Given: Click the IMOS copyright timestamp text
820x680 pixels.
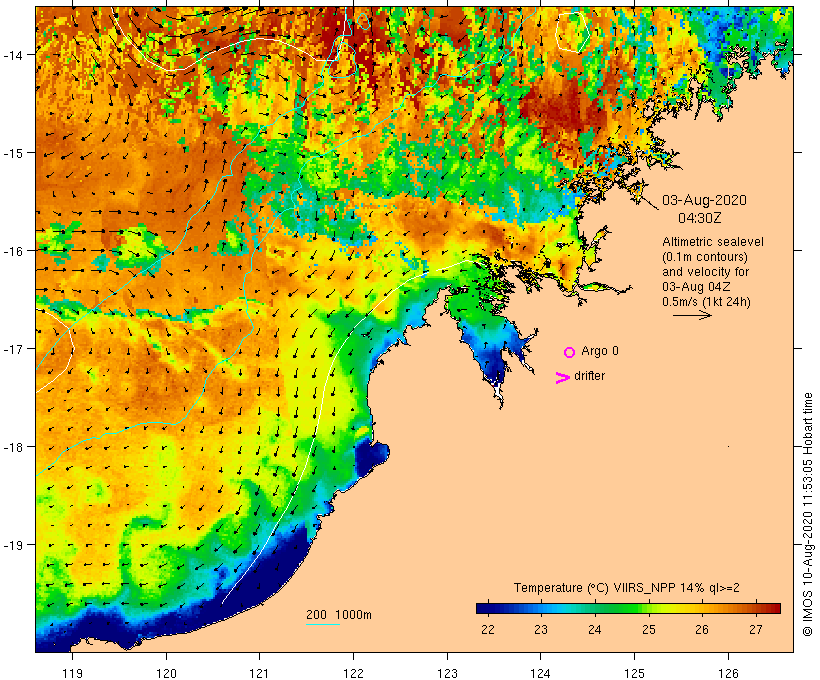Looking at the screenshot, I should click(808, 515).
